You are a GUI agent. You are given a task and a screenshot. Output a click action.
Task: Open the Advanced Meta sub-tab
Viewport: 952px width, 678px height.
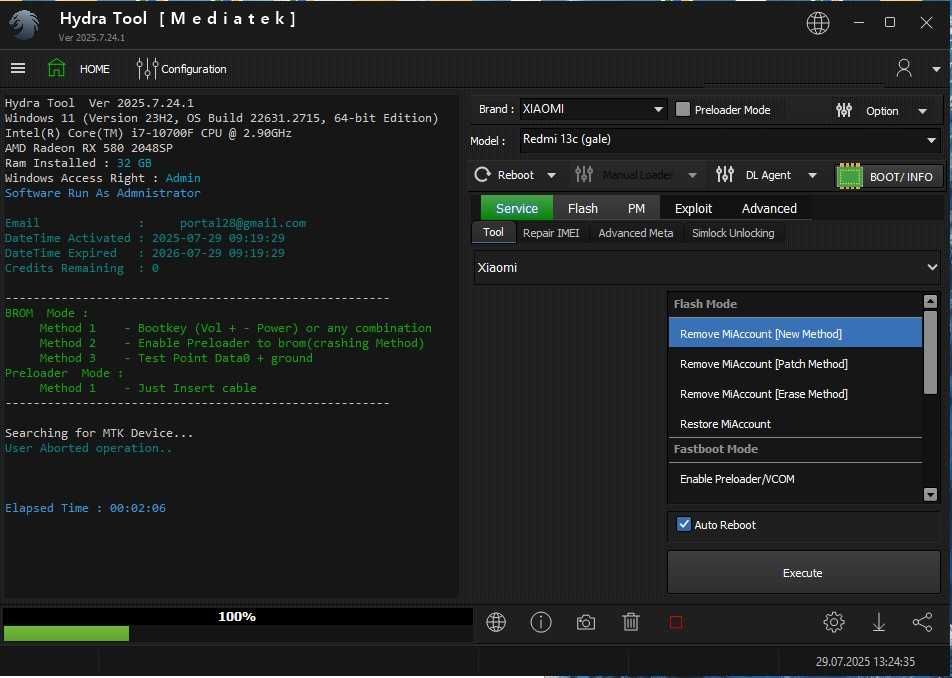(636, 233)
